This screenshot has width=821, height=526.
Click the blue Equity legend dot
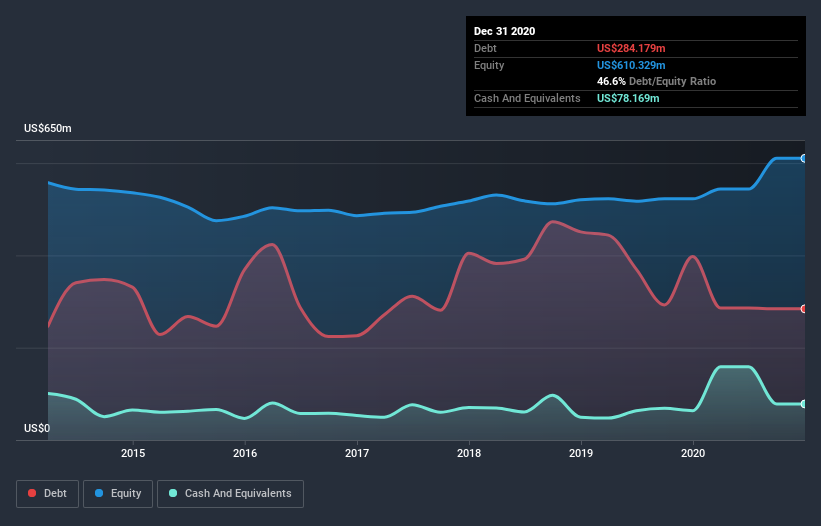point(99,493)
